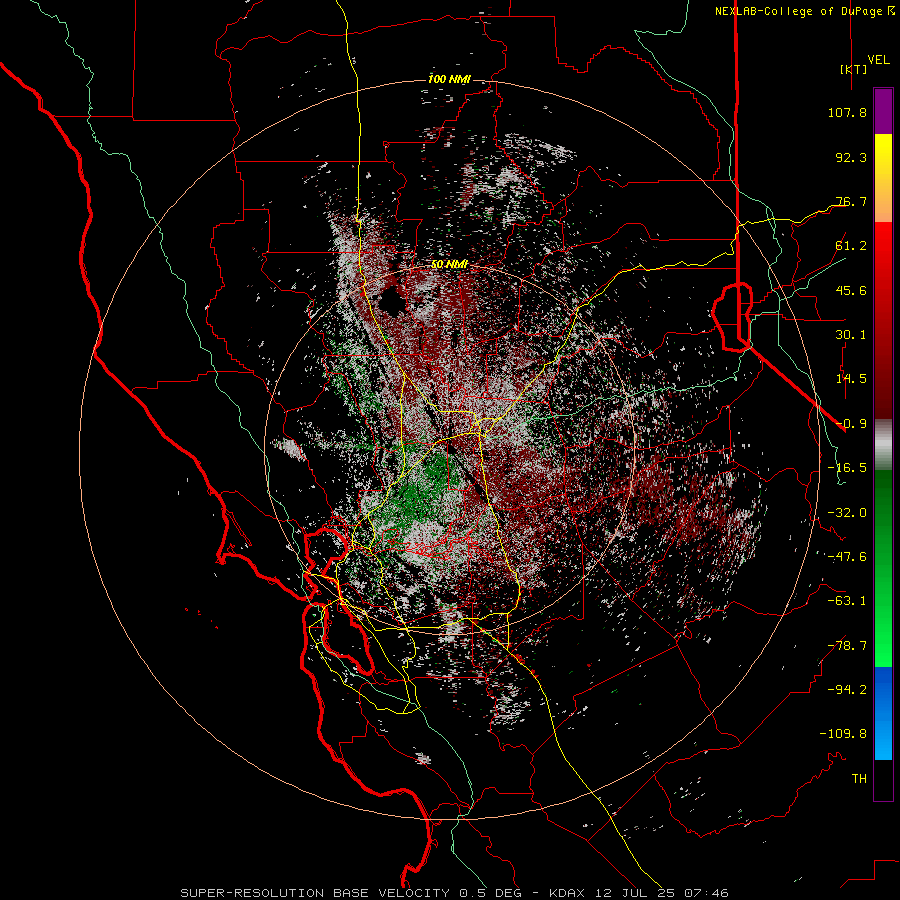Screen dimensions: 900x900
Task: Click the 76.7 velocity scale value
Action: (x=851, y=201)
